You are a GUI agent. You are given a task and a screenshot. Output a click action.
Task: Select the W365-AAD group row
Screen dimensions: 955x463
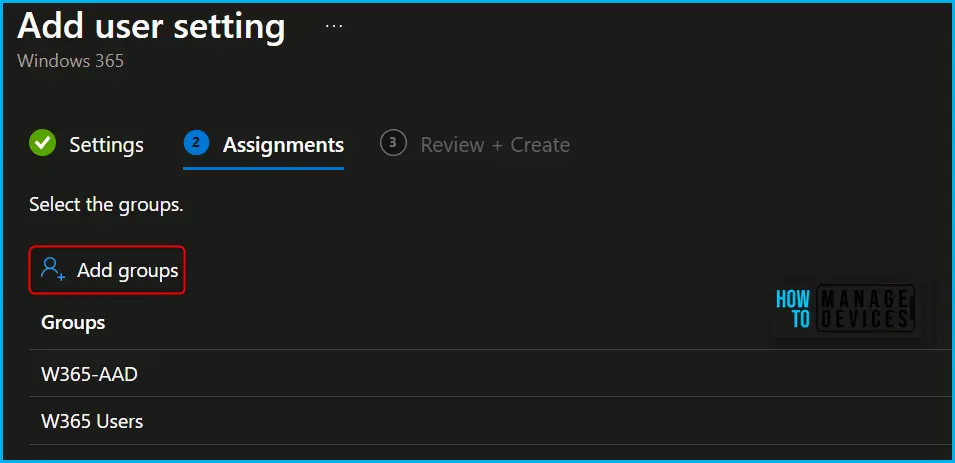tap(491, 373)
